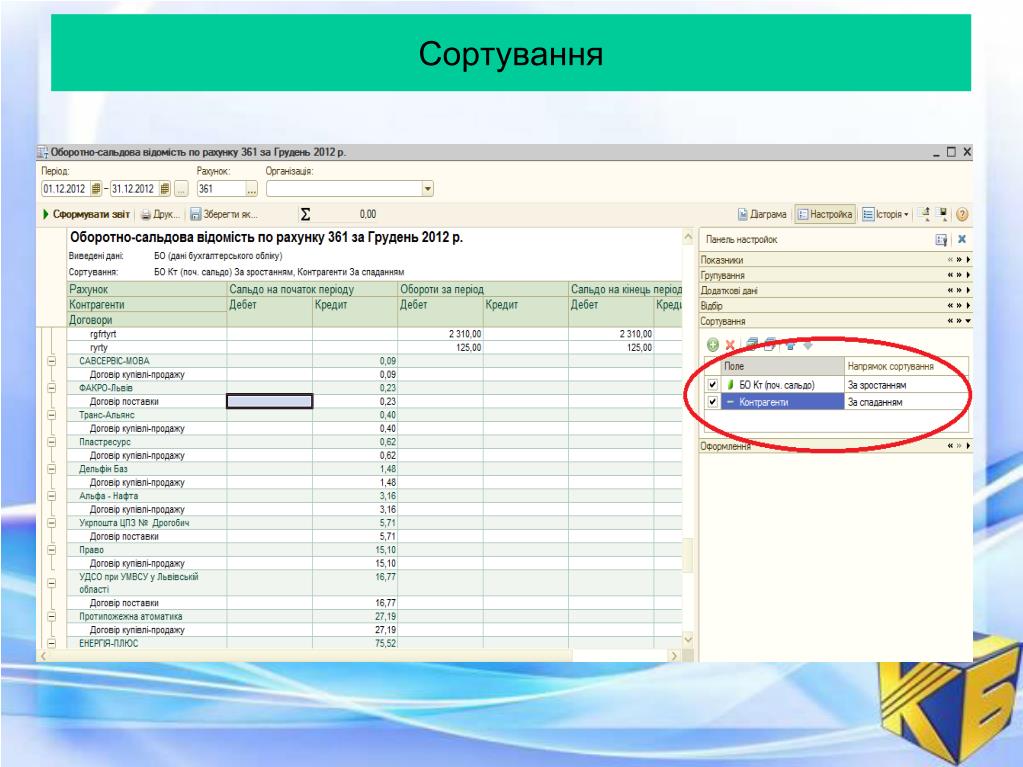Collapse the Пластресурс group
The height and width of the screenshot is (767, 1023).
[52, 442]
